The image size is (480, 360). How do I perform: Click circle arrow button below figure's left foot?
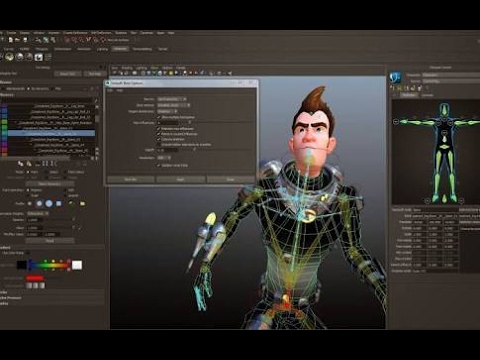coord(428,201)
